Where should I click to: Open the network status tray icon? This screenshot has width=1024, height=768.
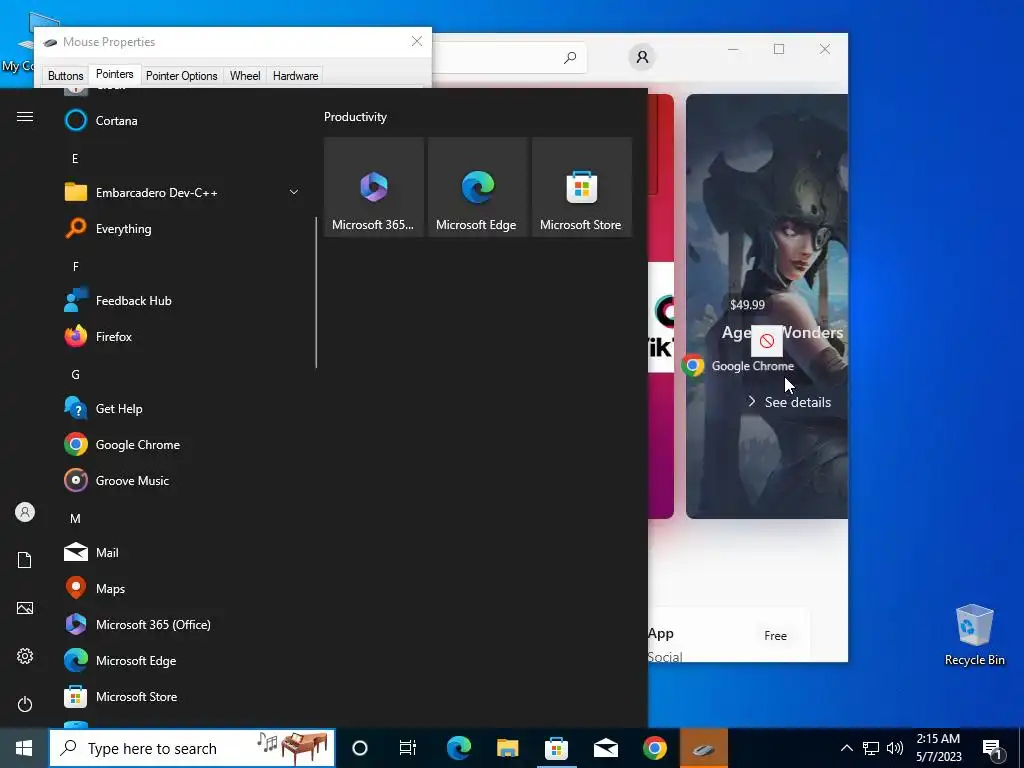point(871,748)
